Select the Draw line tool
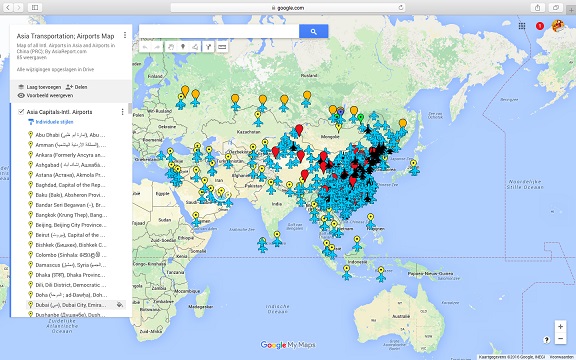Viewport: 576px width, 360px height. [x=195, y=47]
